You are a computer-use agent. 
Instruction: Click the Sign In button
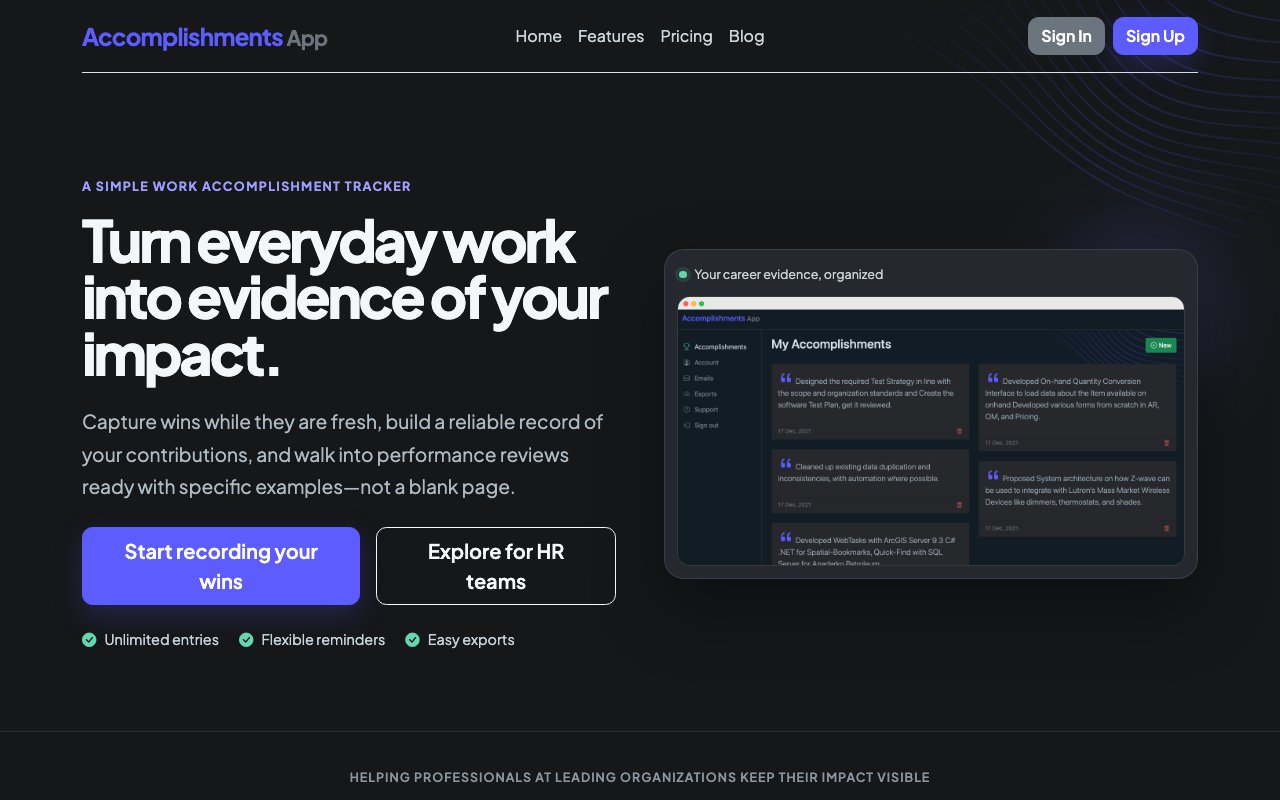coord(1066,36)
